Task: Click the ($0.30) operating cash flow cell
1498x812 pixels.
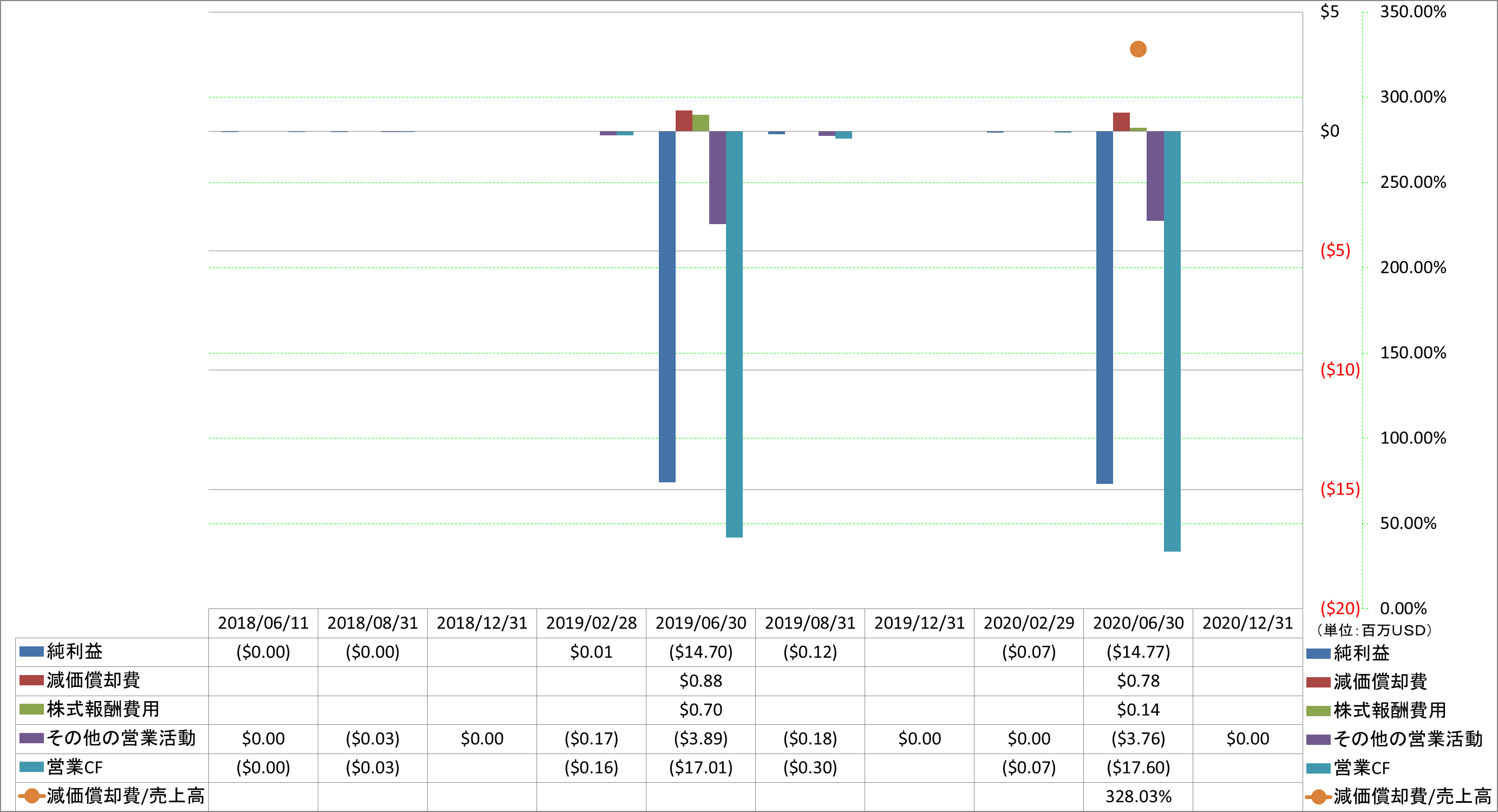Action: [810, 768]
